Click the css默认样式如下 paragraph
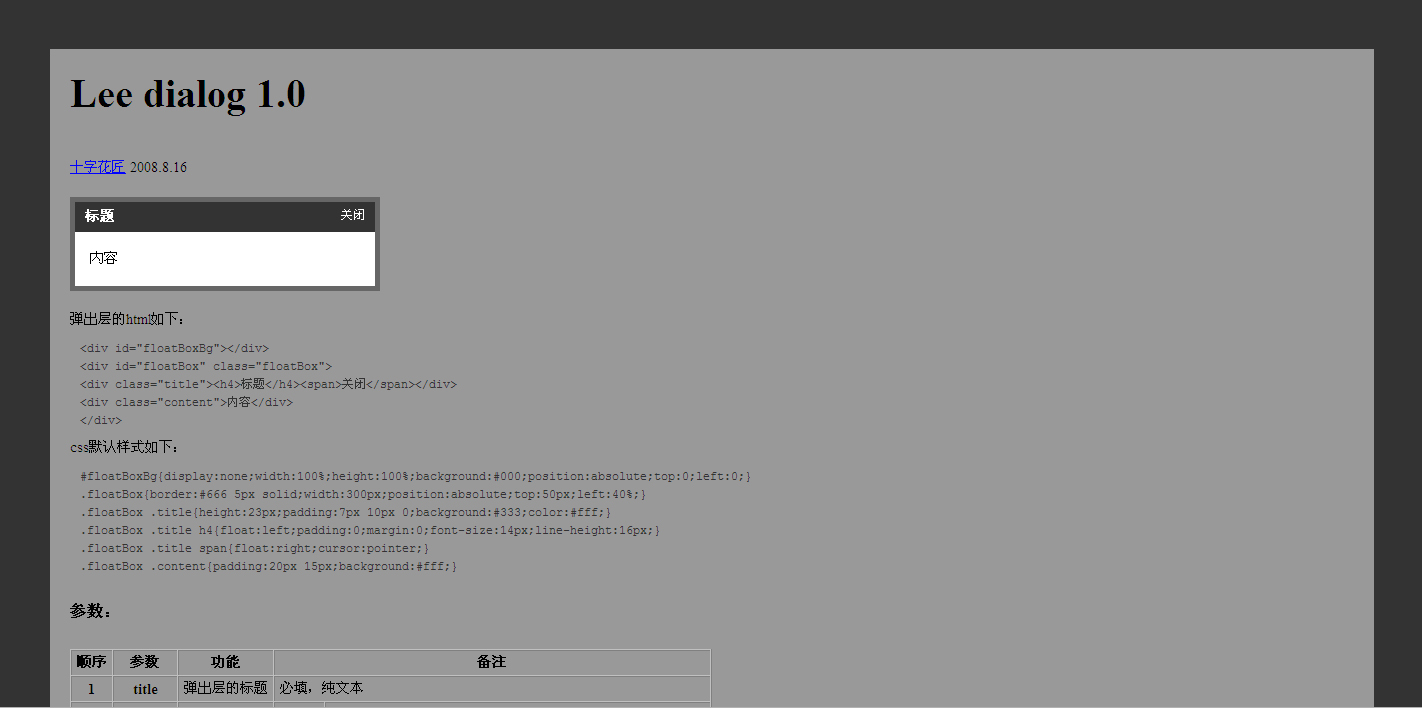Image resolution: width=1422 pixels, height=708 pixels. [x=125, y=447]
